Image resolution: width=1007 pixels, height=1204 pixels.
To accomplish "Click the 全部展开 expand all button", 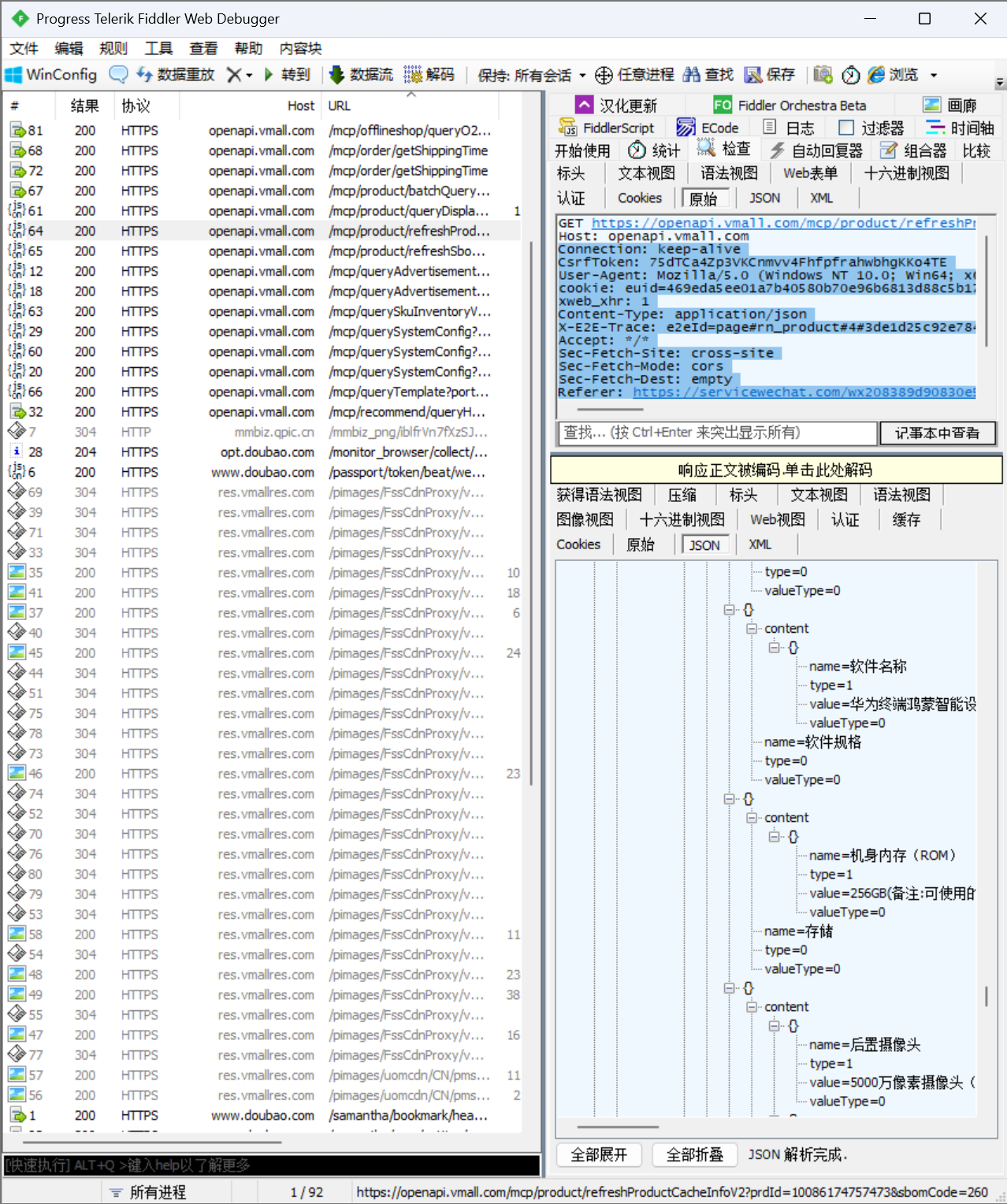I will coord(598,1154).
